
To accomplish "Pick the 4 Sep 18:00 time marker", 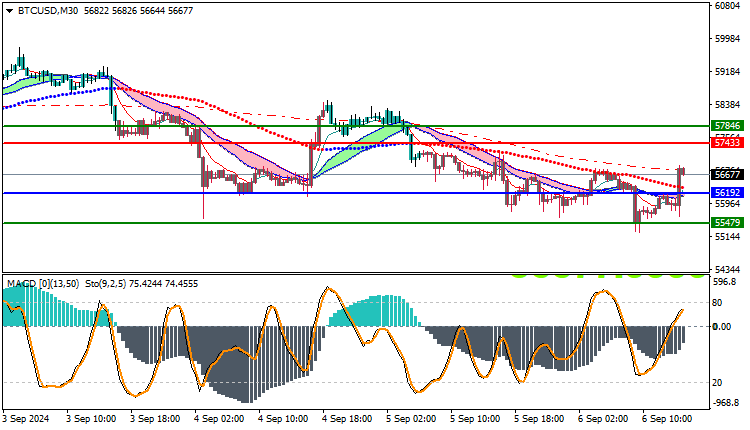I will tap(347, 419).
